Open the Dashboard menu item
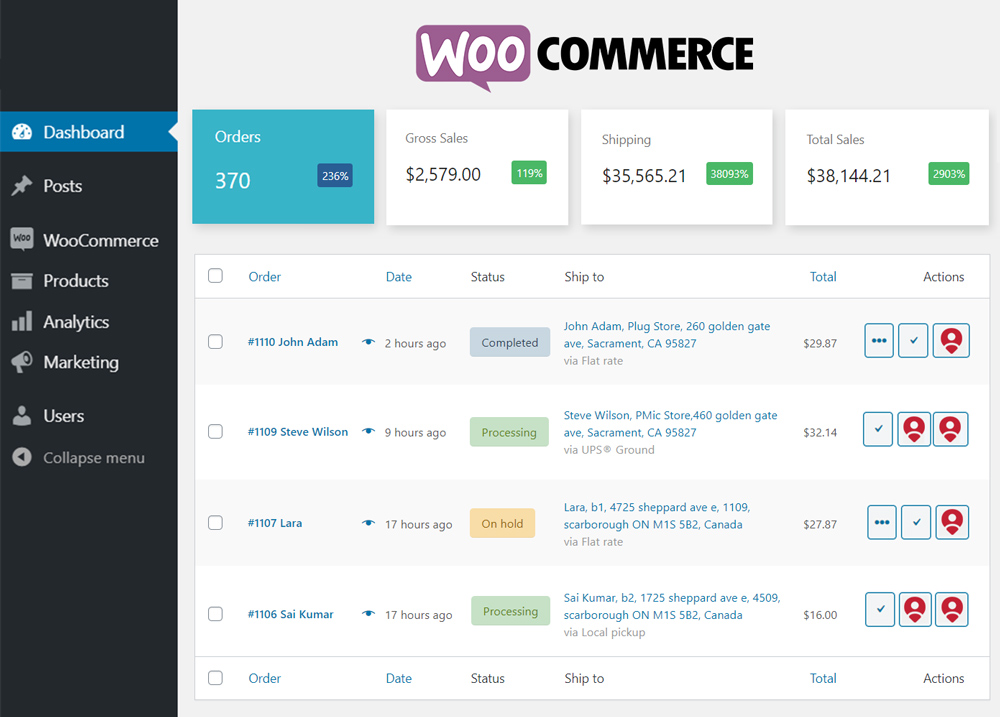Screen dimensions: 1000x717 [89, 132]
